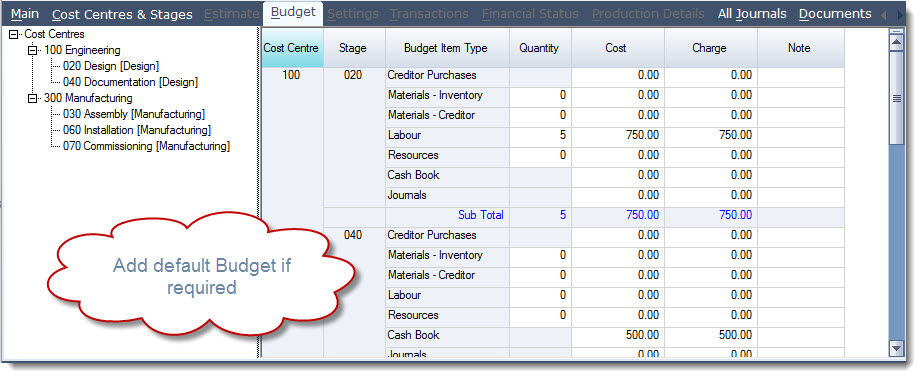Select 300 Manufacturing in tree

(x=88, y=98)
